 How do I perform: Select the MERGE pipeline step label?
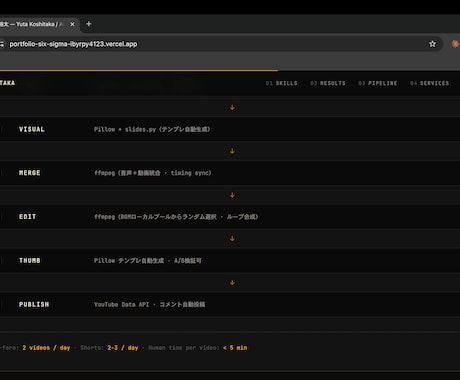[x=30, y=173]
